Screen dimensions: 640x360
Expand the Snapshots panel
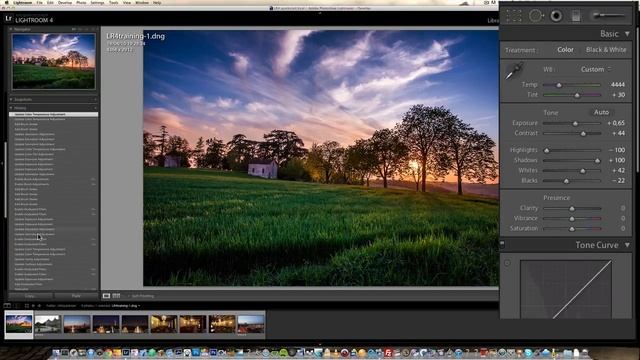(11, 99)
